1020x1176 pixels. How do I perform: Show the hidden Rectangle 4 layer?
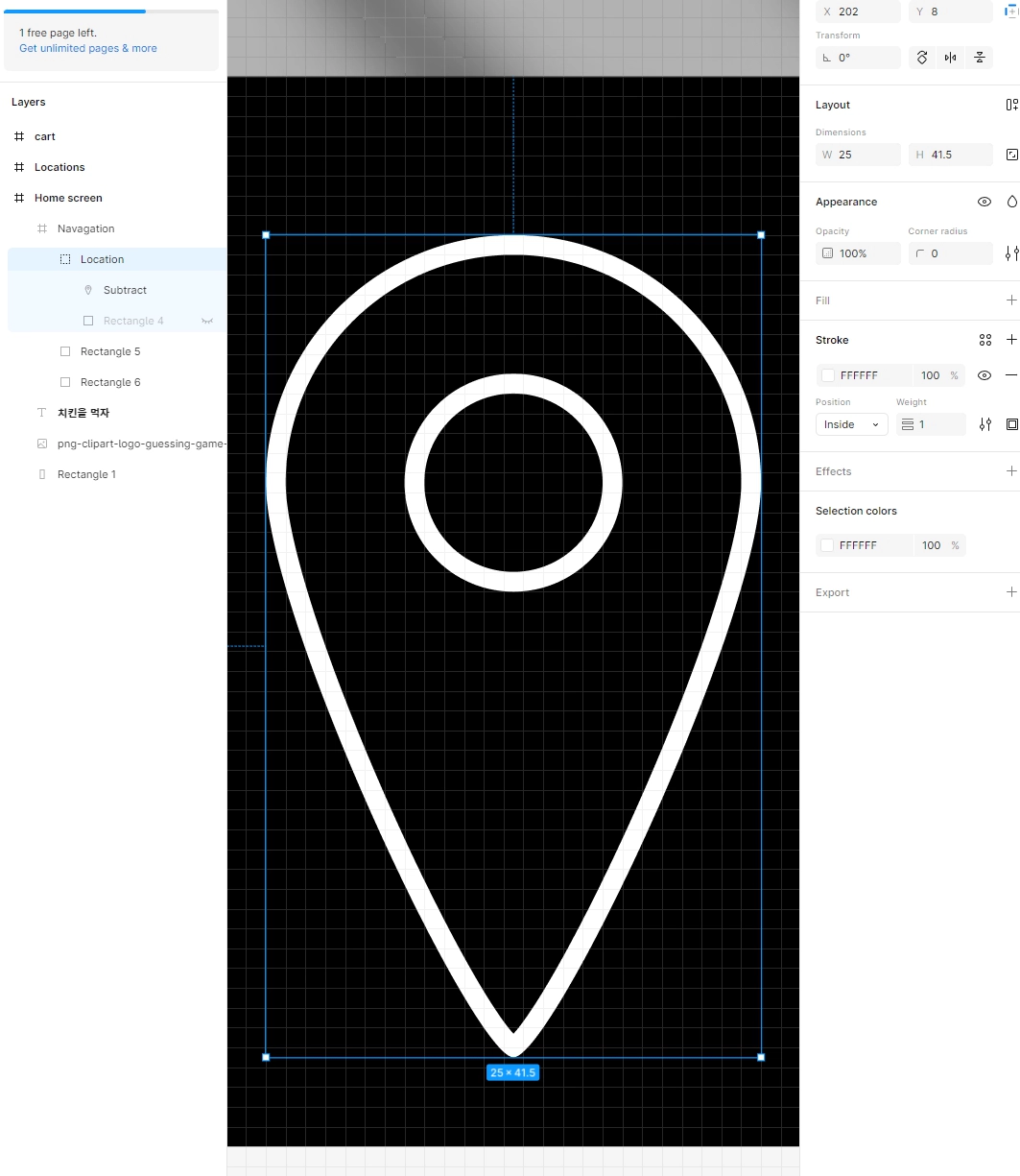(207, 321)
